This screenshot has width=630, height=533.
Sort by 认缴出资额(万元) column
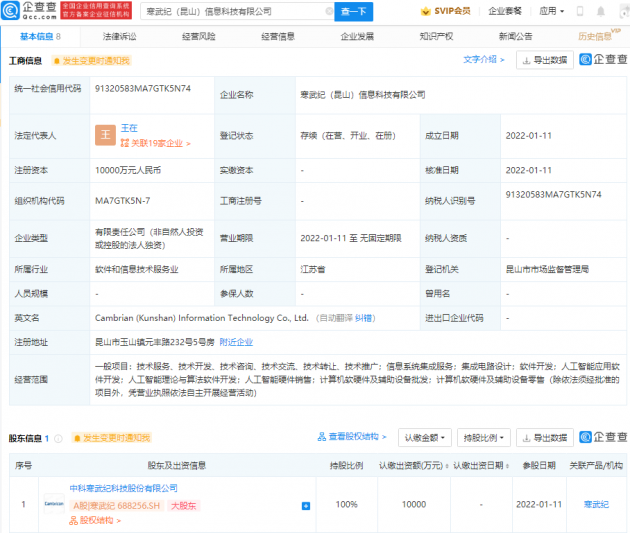click(413, 466)
